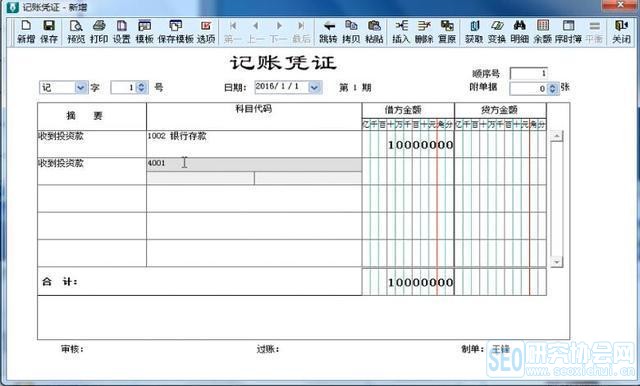Click the 顺序号 sequence number field

click(528, 73)
